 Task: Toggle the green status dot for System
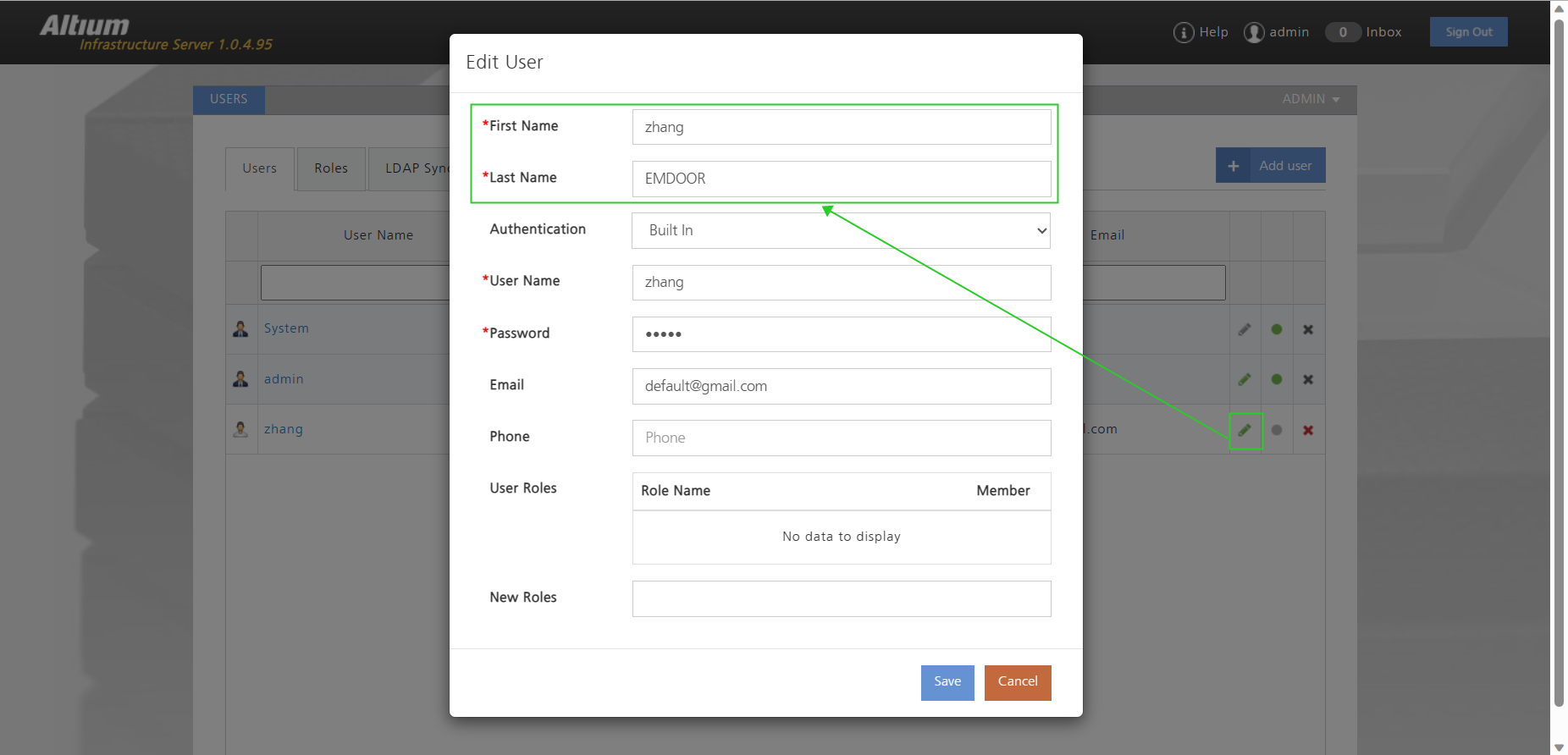(x=1277, y=329)
